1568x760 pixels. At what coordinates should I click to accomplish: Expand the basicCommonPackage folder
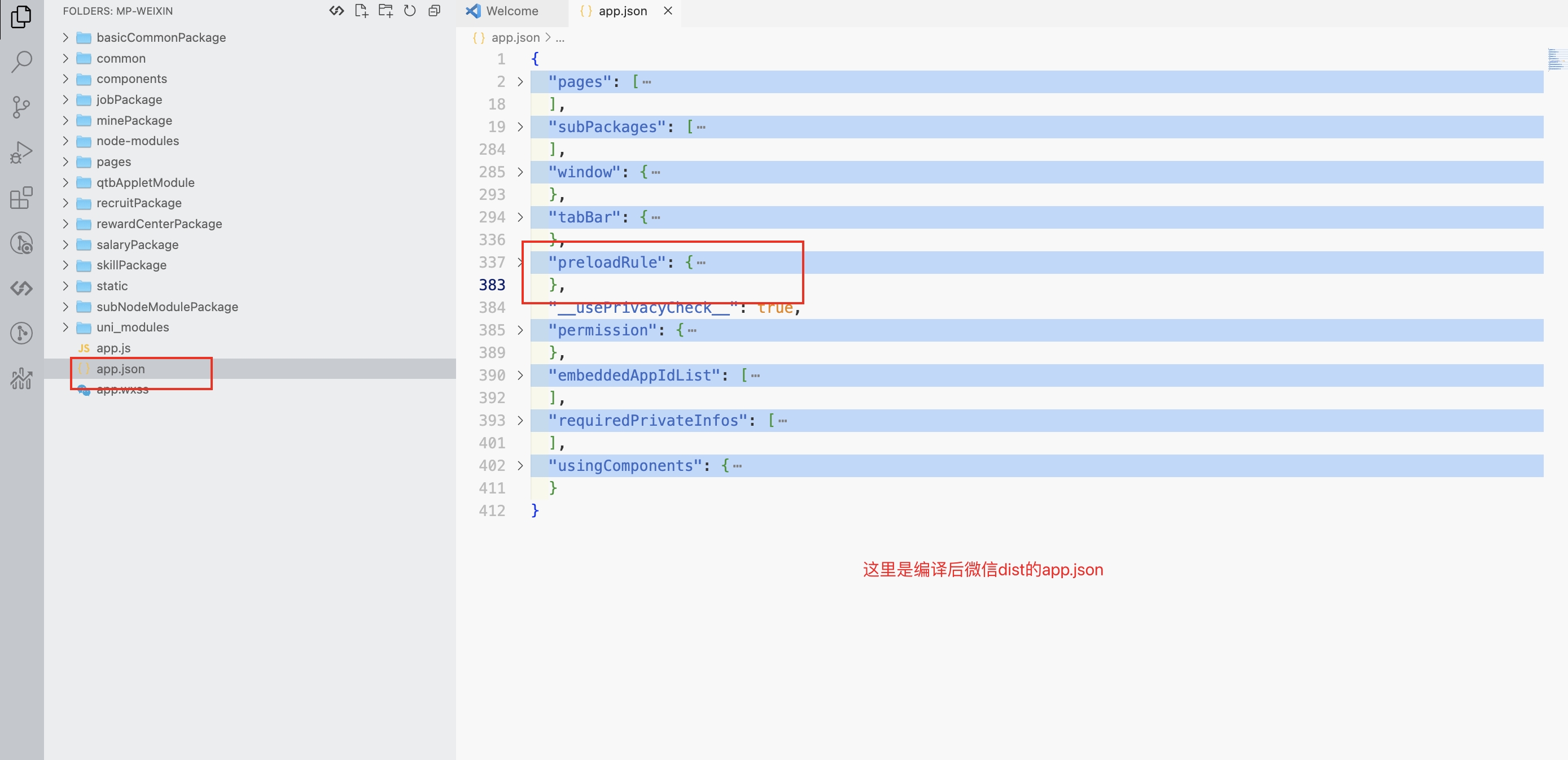(65, 37)
